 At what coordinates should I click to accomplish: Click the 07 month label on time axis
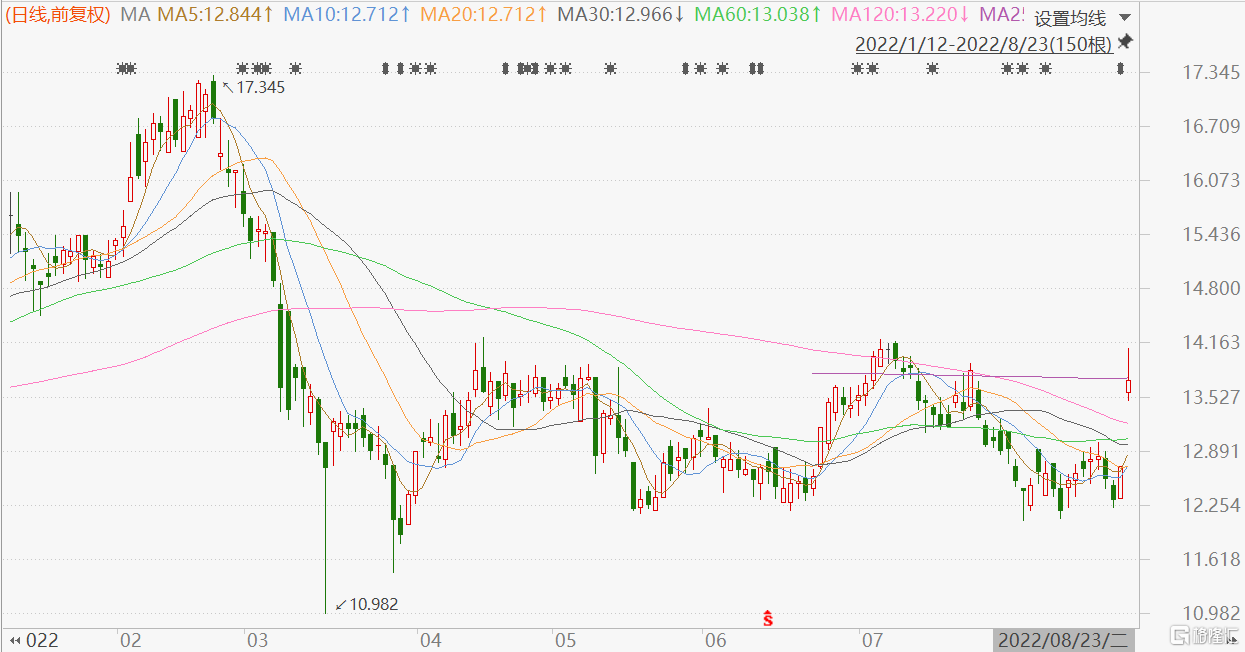coord(871,639)
